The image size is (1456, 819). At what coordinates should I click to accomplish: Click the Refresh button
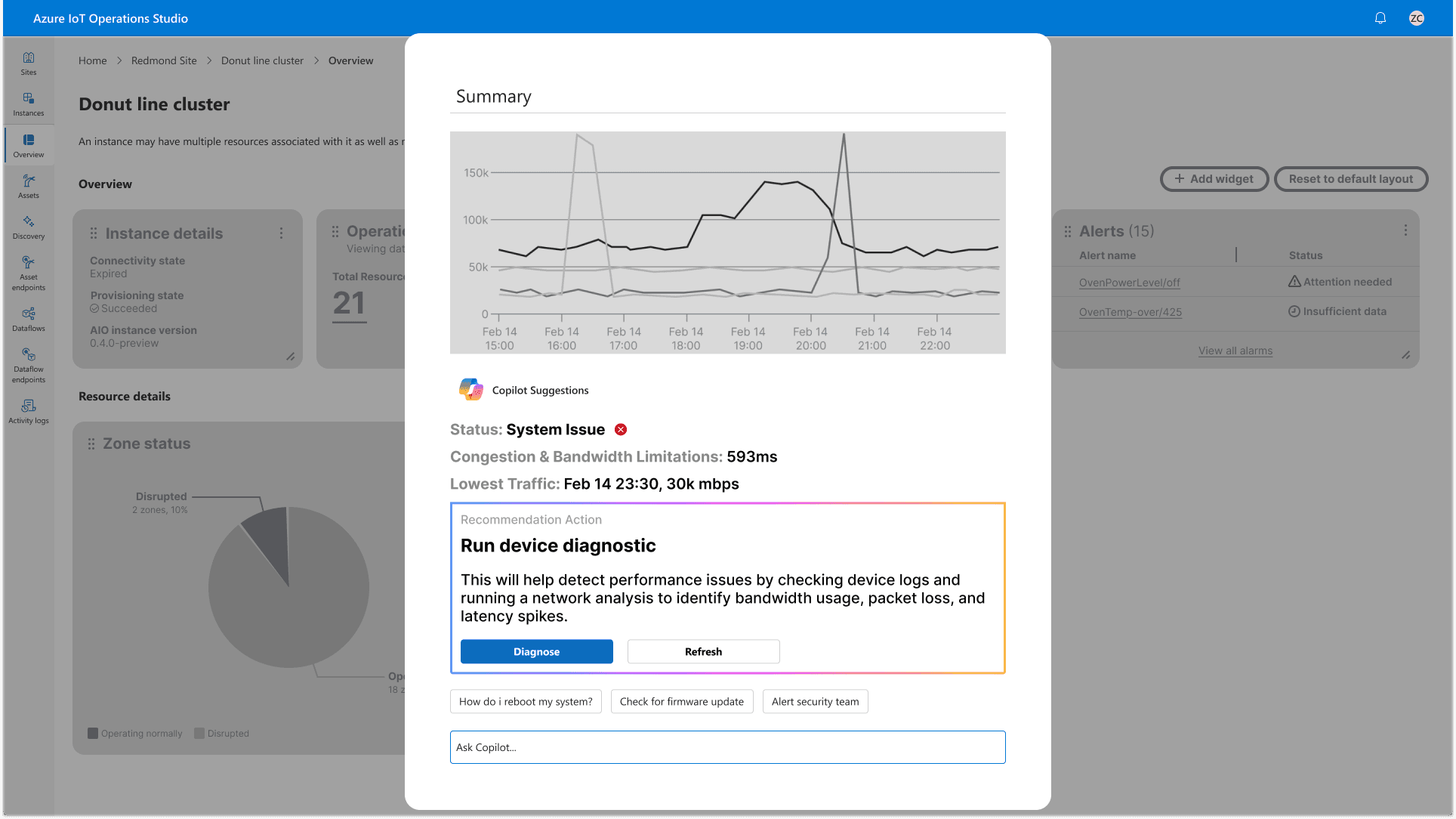tap(703, 651)
